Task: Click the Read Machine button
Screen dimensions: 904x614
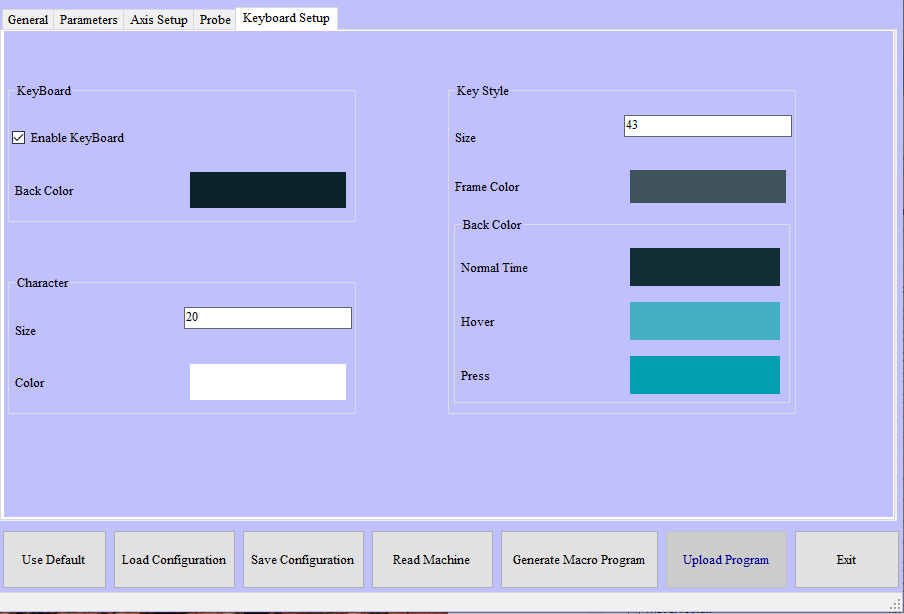Action: coord(432,560)
